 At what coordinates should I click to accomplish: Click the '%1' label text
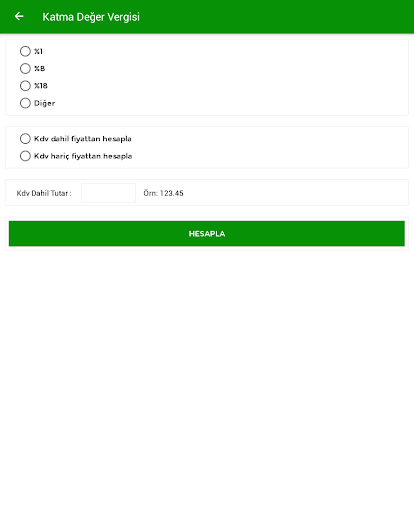pos(38,51)
